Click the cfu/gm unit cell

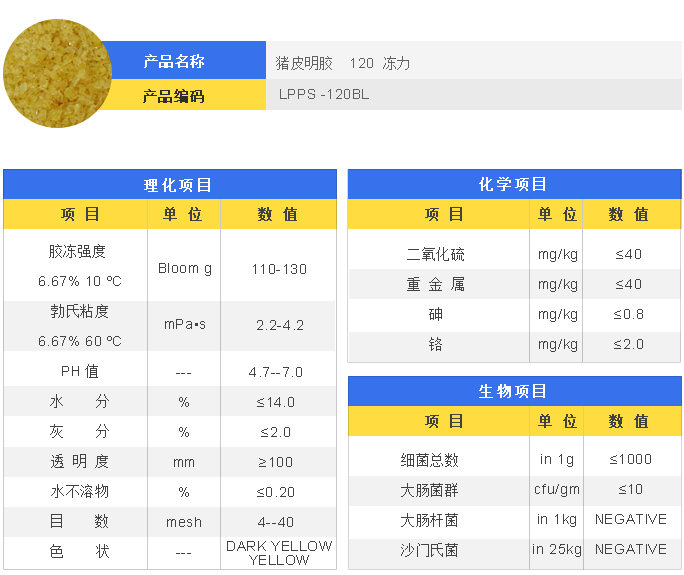(557, 490)
